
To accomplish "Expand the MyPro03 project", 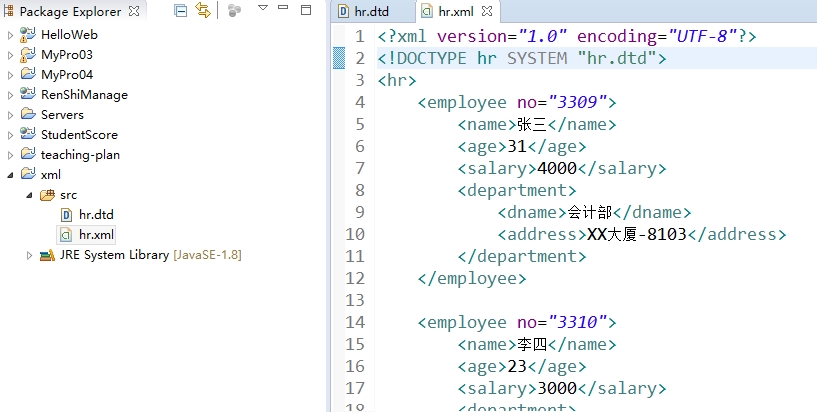I will 10,55.
